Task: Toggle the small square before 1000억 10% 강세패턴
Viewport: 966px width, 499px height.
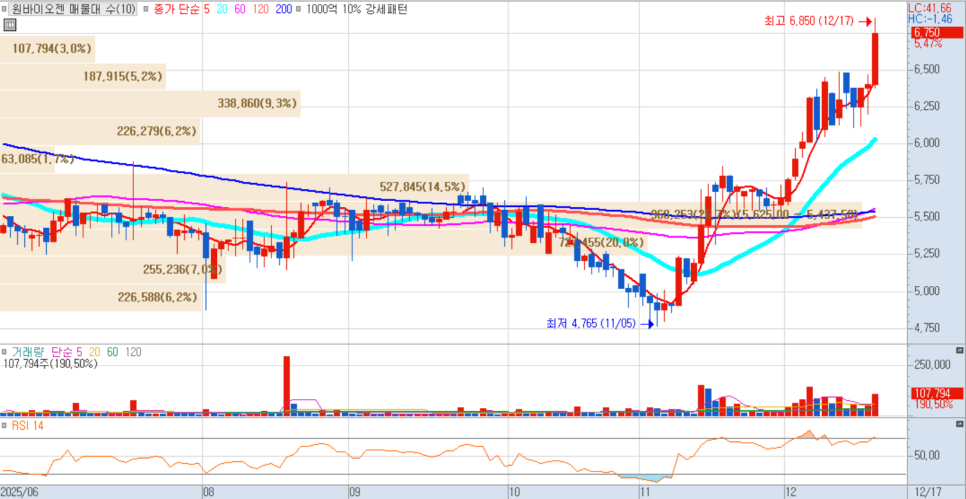Action: (x=299, y=9)
